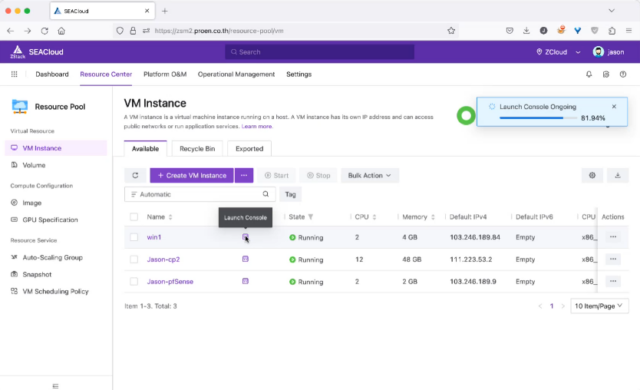Expand the ZCloud zone selector
Image resolution: width=640 pixels, height=390 pixels.
coord(558,52)
